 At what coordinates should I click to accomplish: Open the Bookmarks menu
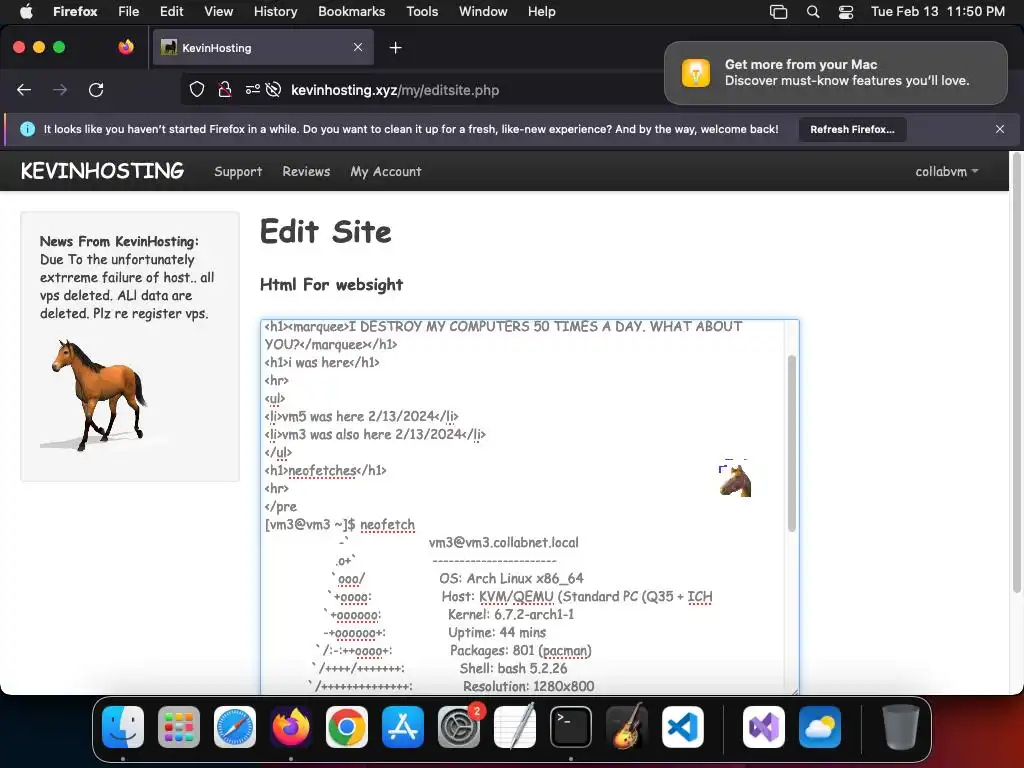click(x=351, y=12)
